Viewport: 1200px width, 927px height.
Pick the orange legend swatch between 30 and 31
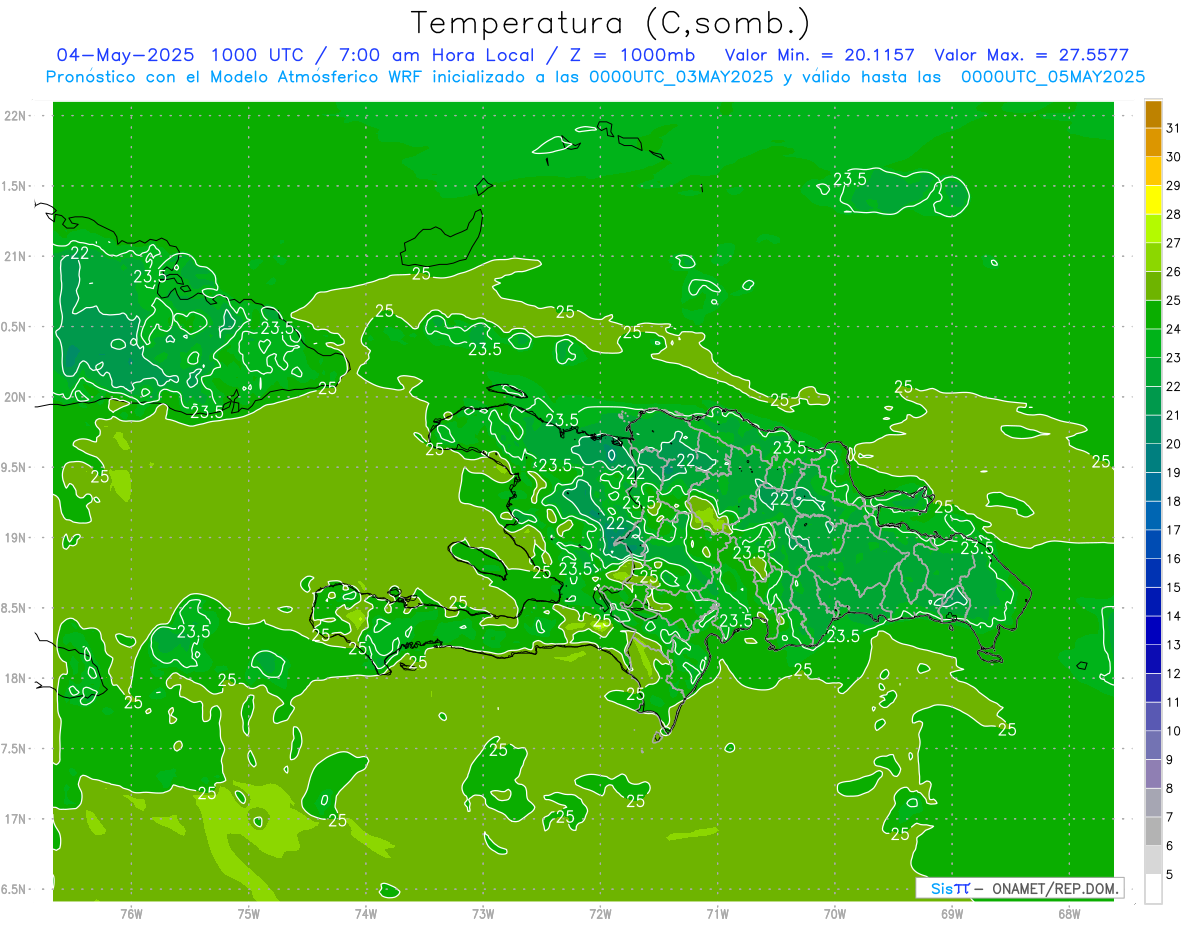pyautogui.click(x=1153, y=142)
